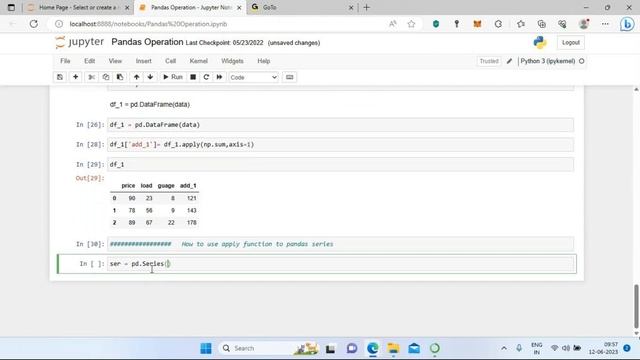640x360 pixels.
Task: Click the browser profile avatar
Action: 584,24
